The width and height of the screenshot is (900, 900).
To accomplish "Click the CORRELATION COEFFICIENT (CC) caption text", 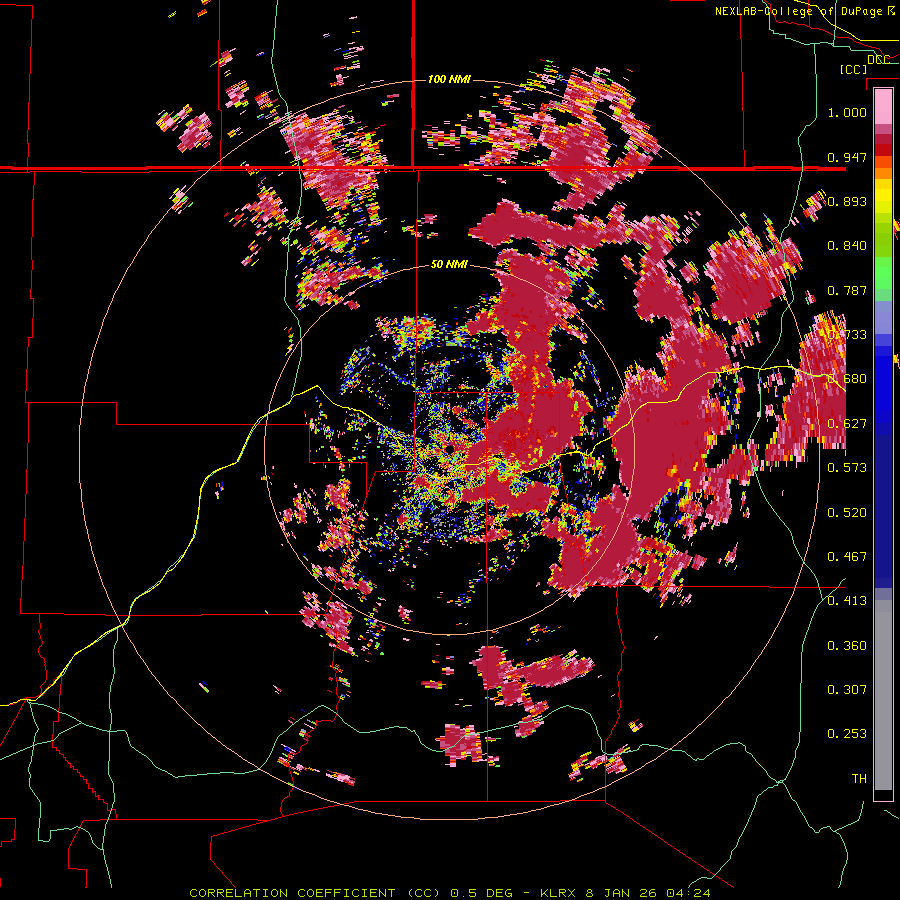I will tap(315, 893).
